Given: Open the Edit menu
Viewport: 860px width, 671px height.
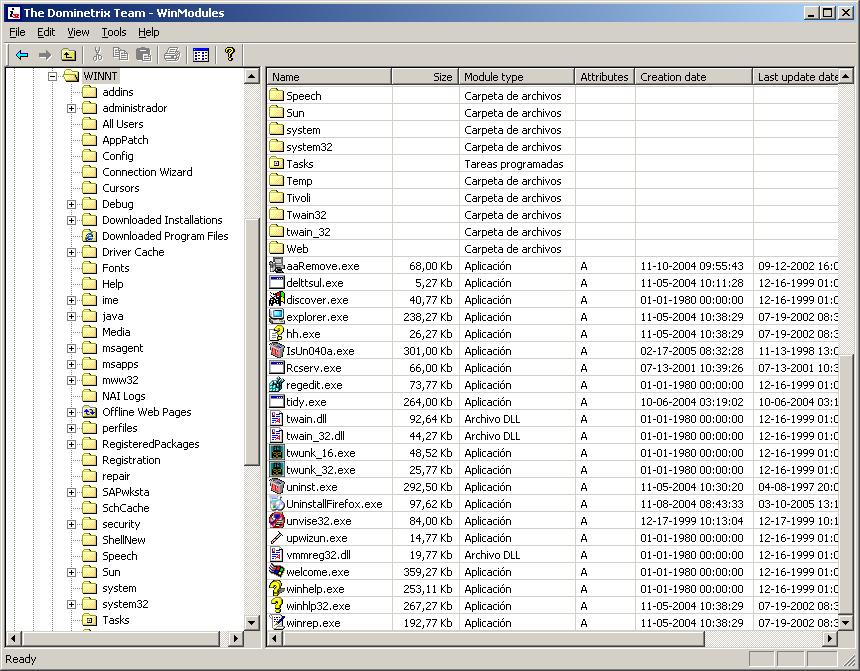Looking at the screenshot, I should (46, 32).
